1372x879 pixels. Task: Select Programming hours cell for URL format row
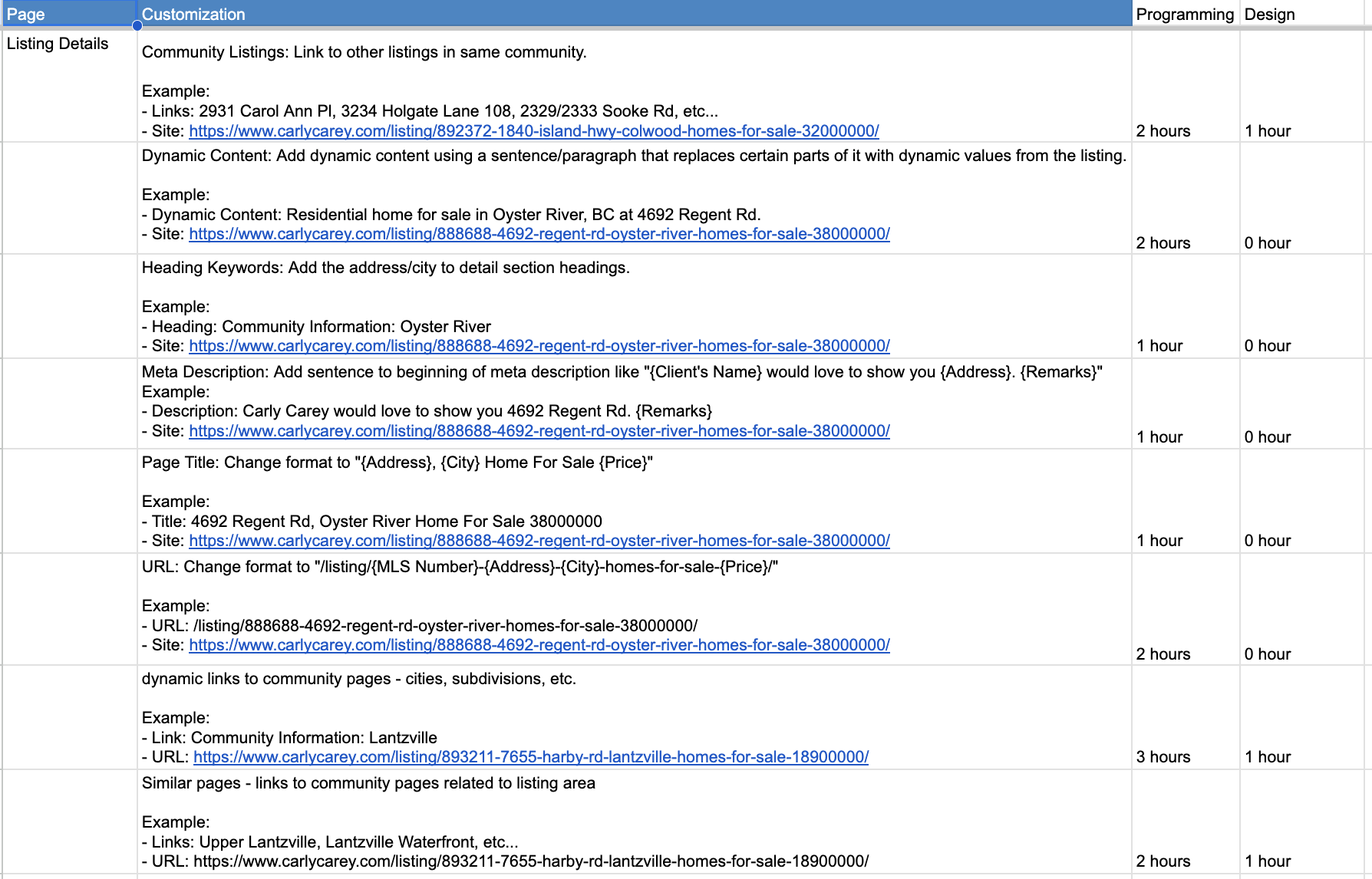[x=1185, y=609]
